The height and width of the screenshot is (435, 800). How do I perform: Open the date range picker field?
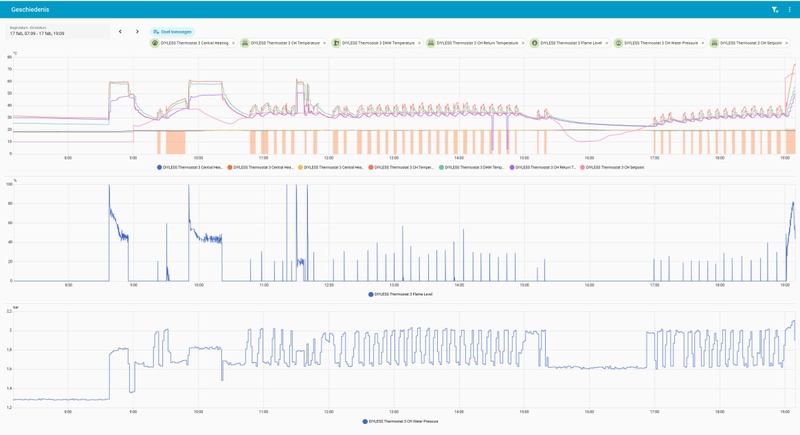pos(57,32)
